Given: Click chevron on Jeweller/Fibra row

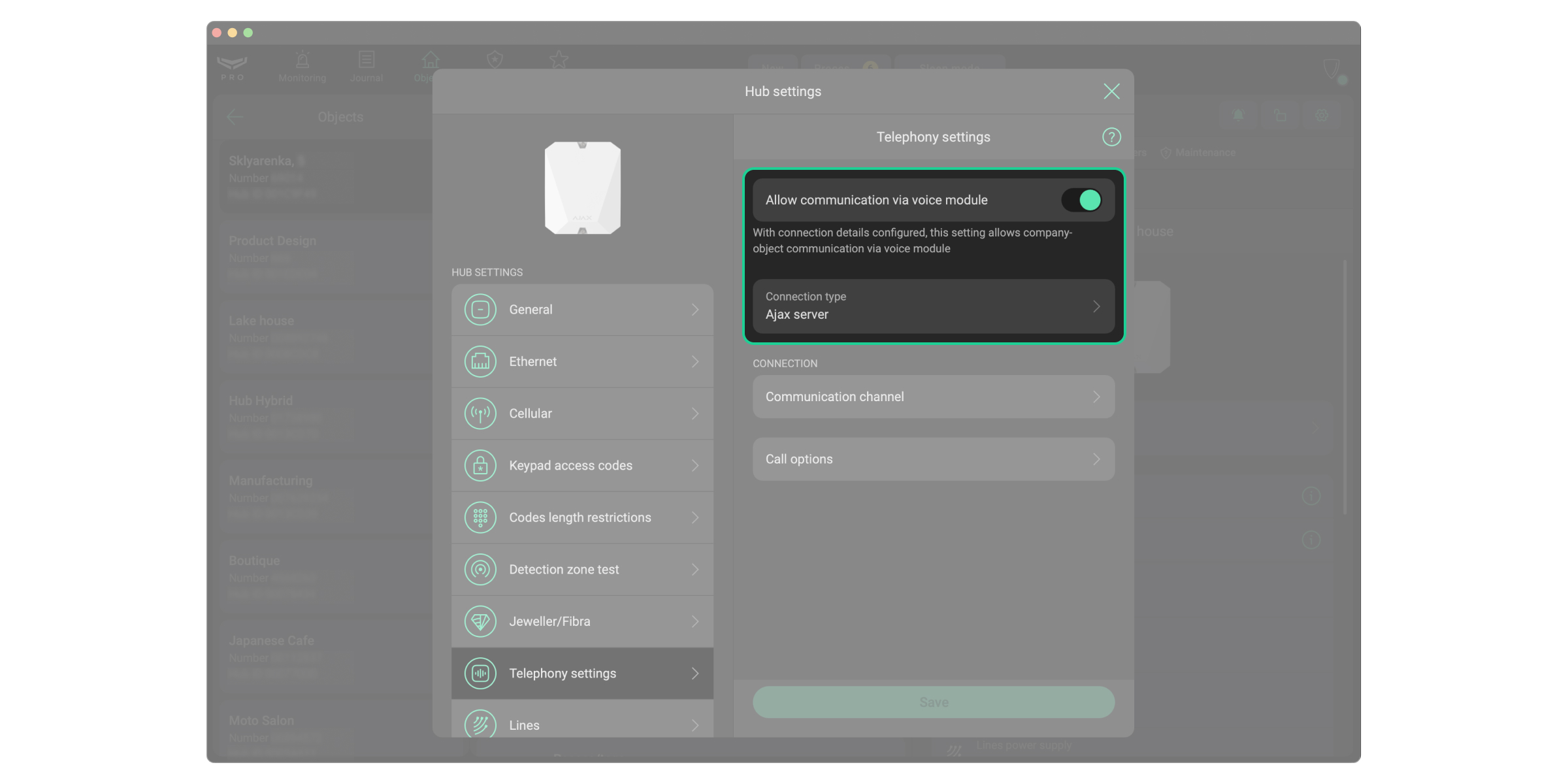Looking at the screenshot, I should coord(695,621).
